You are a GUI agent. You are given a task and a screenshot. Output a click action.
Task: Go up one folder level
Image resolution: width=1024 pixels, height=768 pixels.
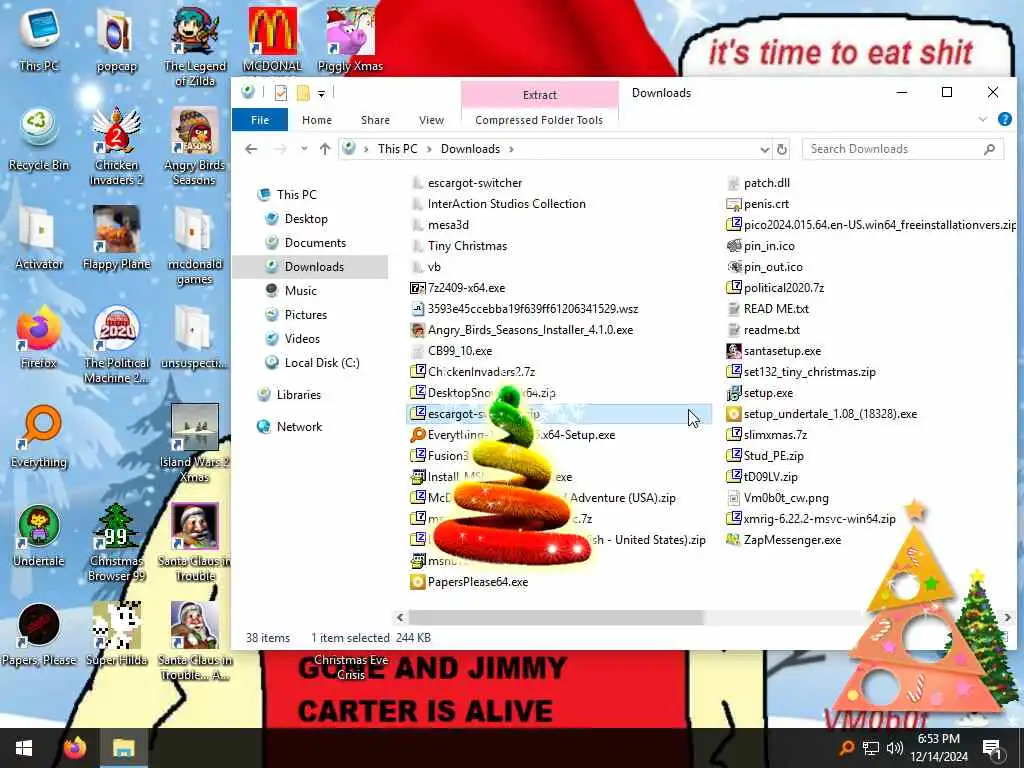coord(325,149)
